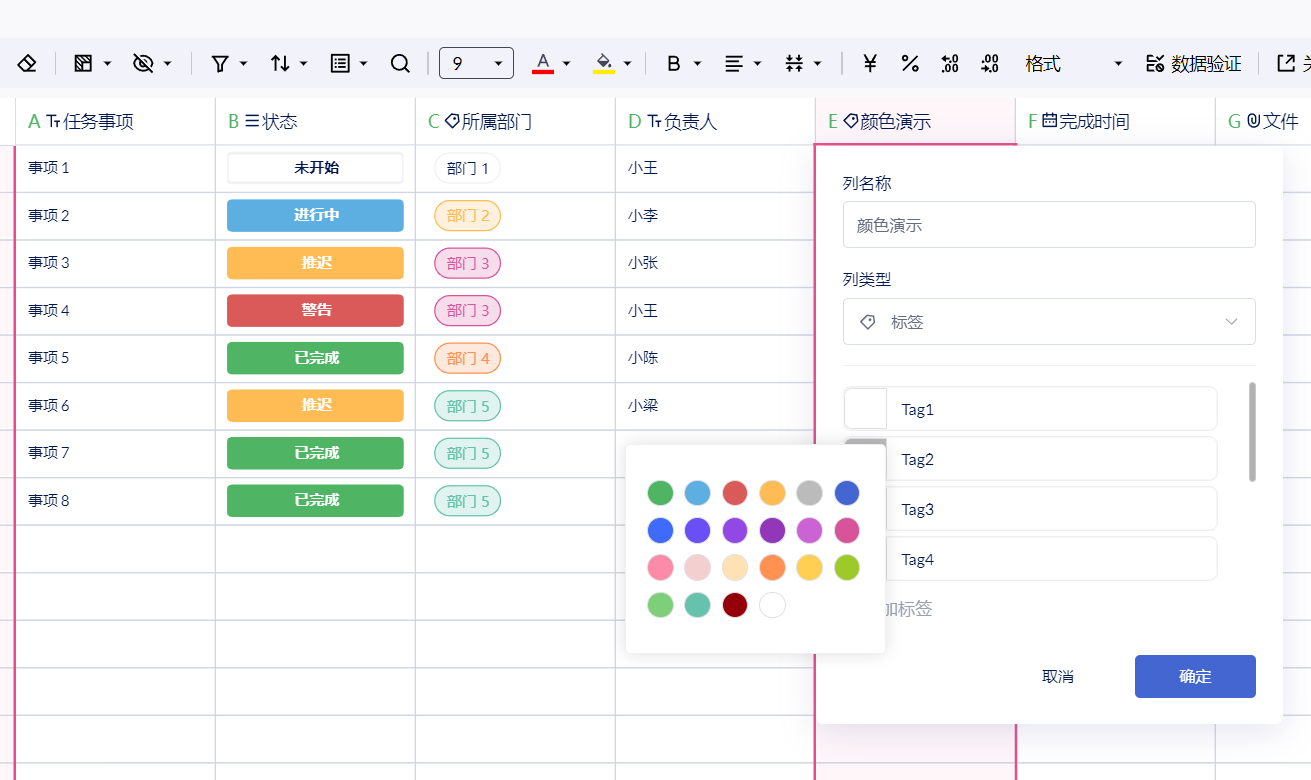Select column header A 任务事项
The height and width of the screenshot is (780, 1311).
pyautogui.click(x=115, y=121)
